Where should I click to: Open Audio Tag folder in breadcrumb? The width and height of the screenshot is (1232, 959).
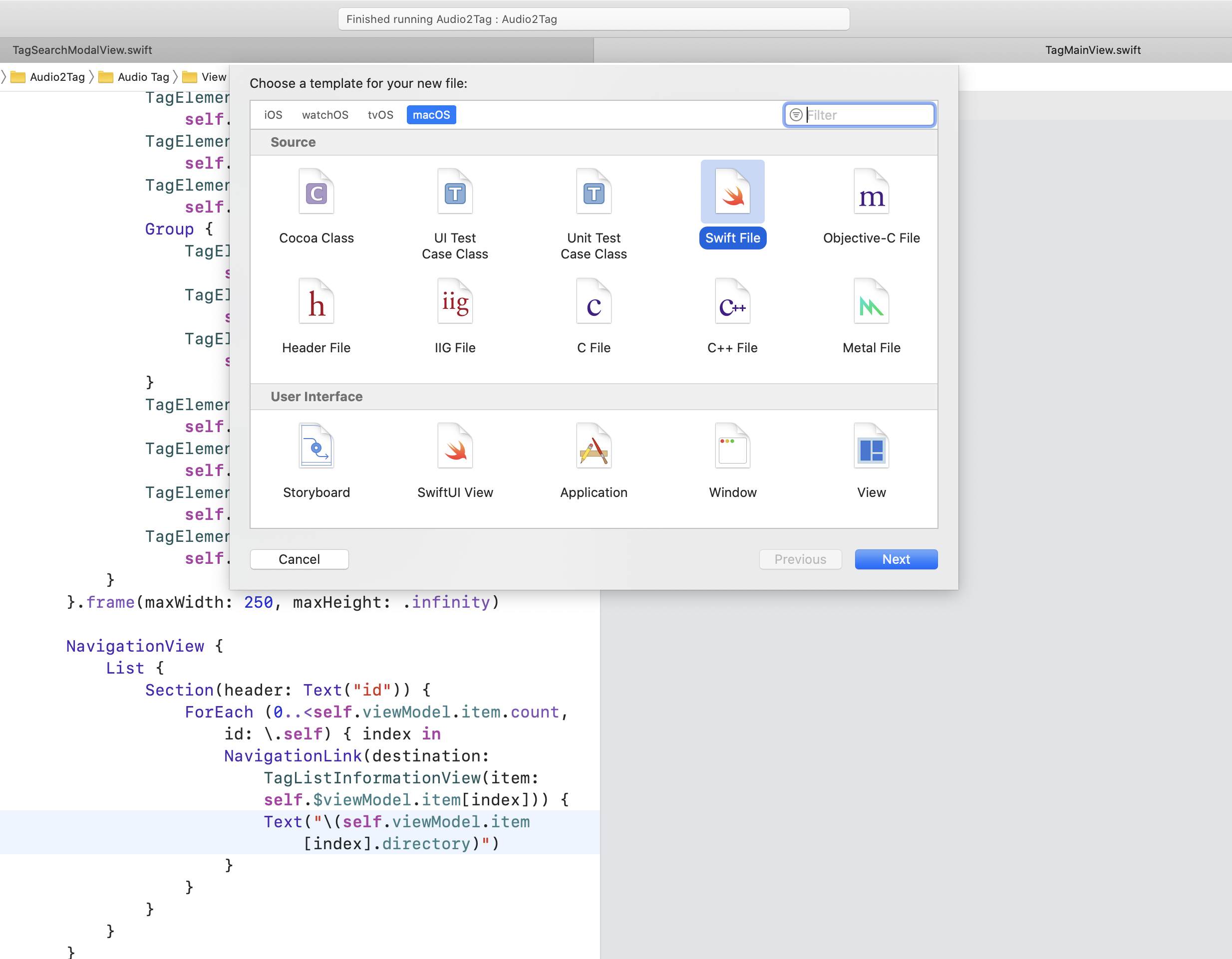134,77
